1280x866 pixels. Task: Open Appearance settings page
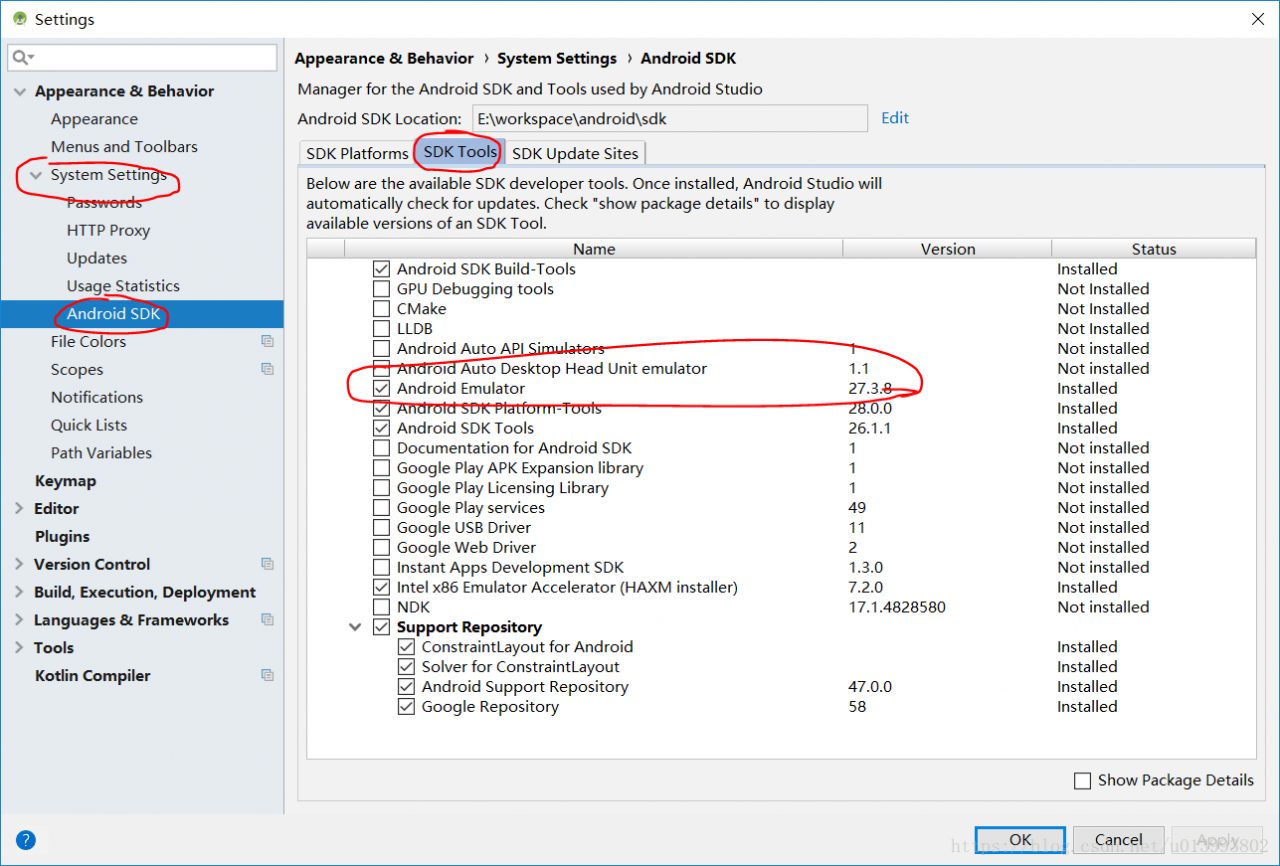[x=94, y=119]
